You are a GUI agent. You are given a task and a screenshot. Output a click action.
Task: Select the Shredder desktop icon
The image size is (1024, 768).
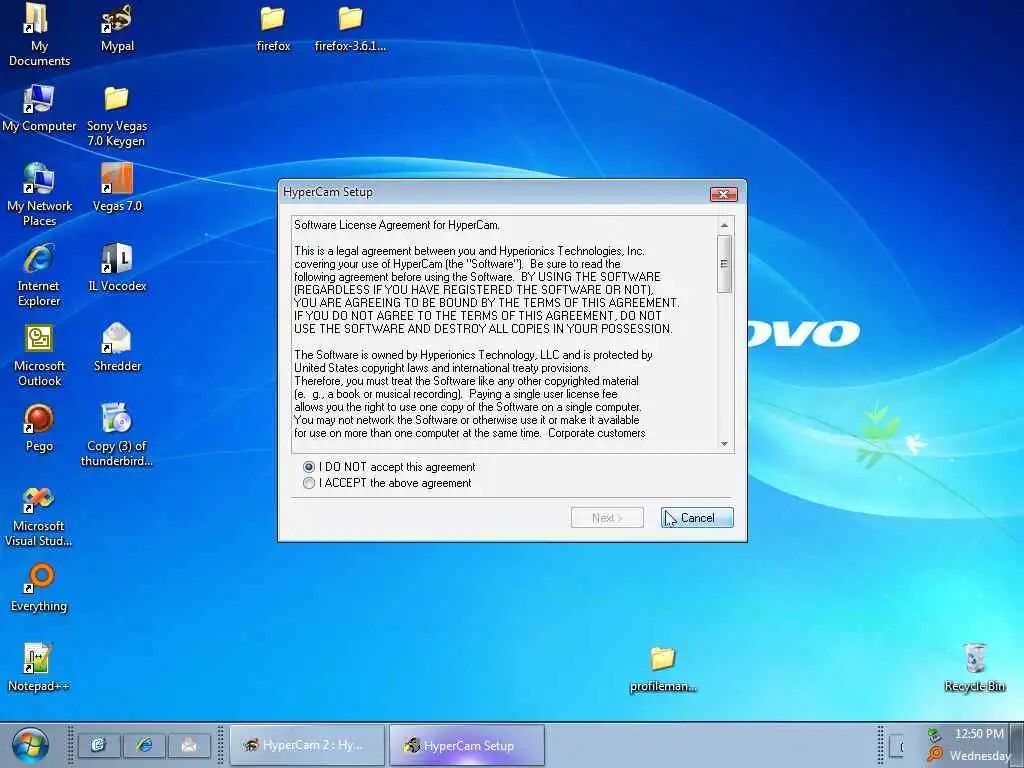[117, 347]
